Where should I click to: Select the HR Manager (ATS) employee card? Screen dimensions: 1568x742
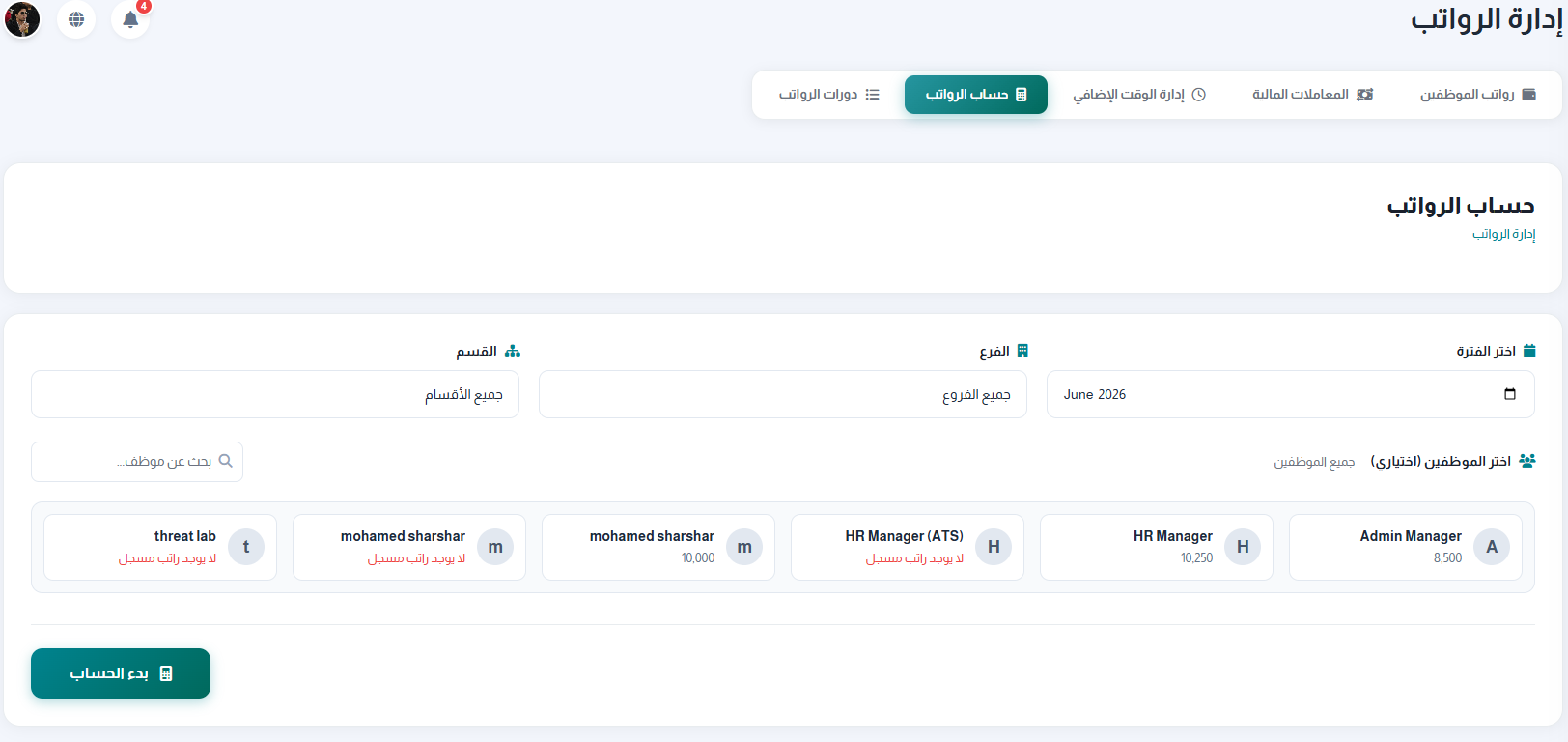(x=908, y=547)
